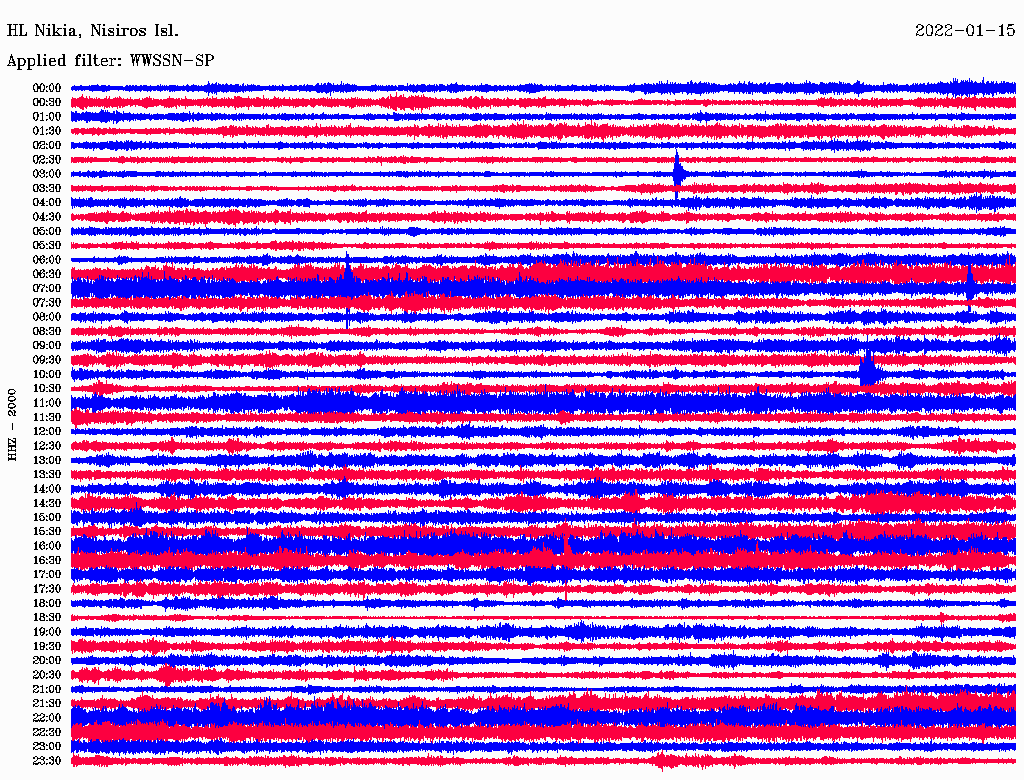Viewport: 1024px width, 780px height.
Task: Click the vertical 'HHZ - 2000' axis label
Action: (x=13, y=424)
